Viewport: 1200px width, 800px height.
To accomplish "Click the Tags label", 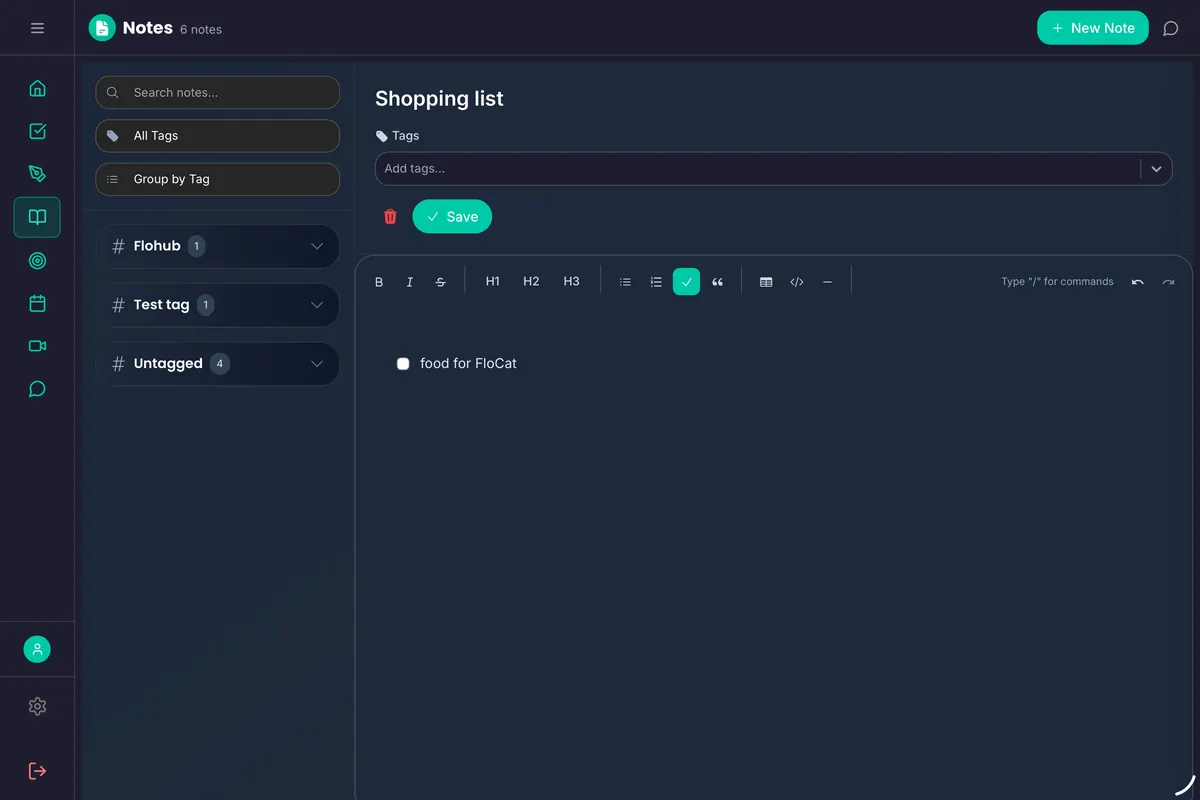I will [405, 136].
